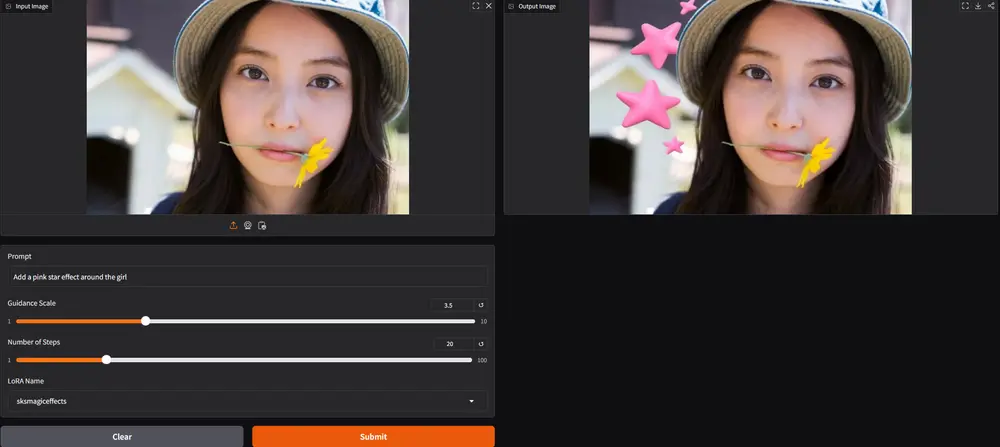Click the Guidance Scale slider handle
The height and width of the screenshot is (447, 1000).
coord(145,321)
